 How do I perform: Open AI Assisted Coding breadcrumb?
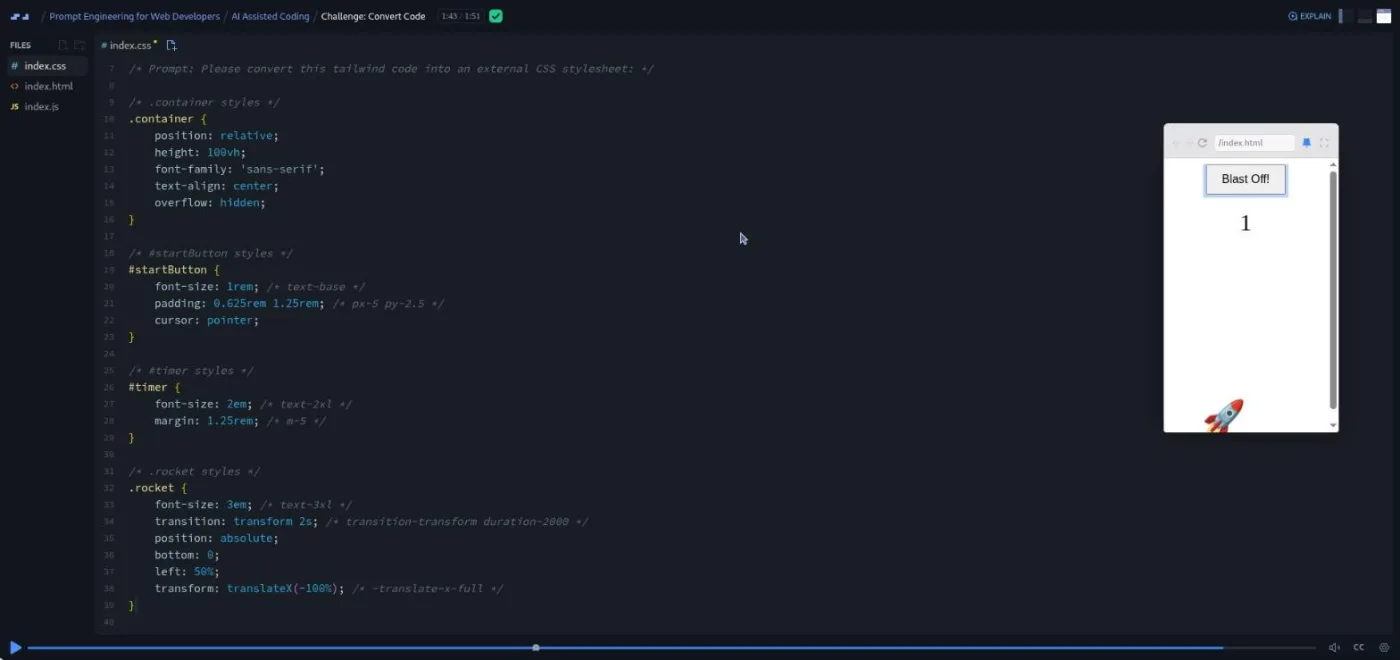tap(270, 16)
